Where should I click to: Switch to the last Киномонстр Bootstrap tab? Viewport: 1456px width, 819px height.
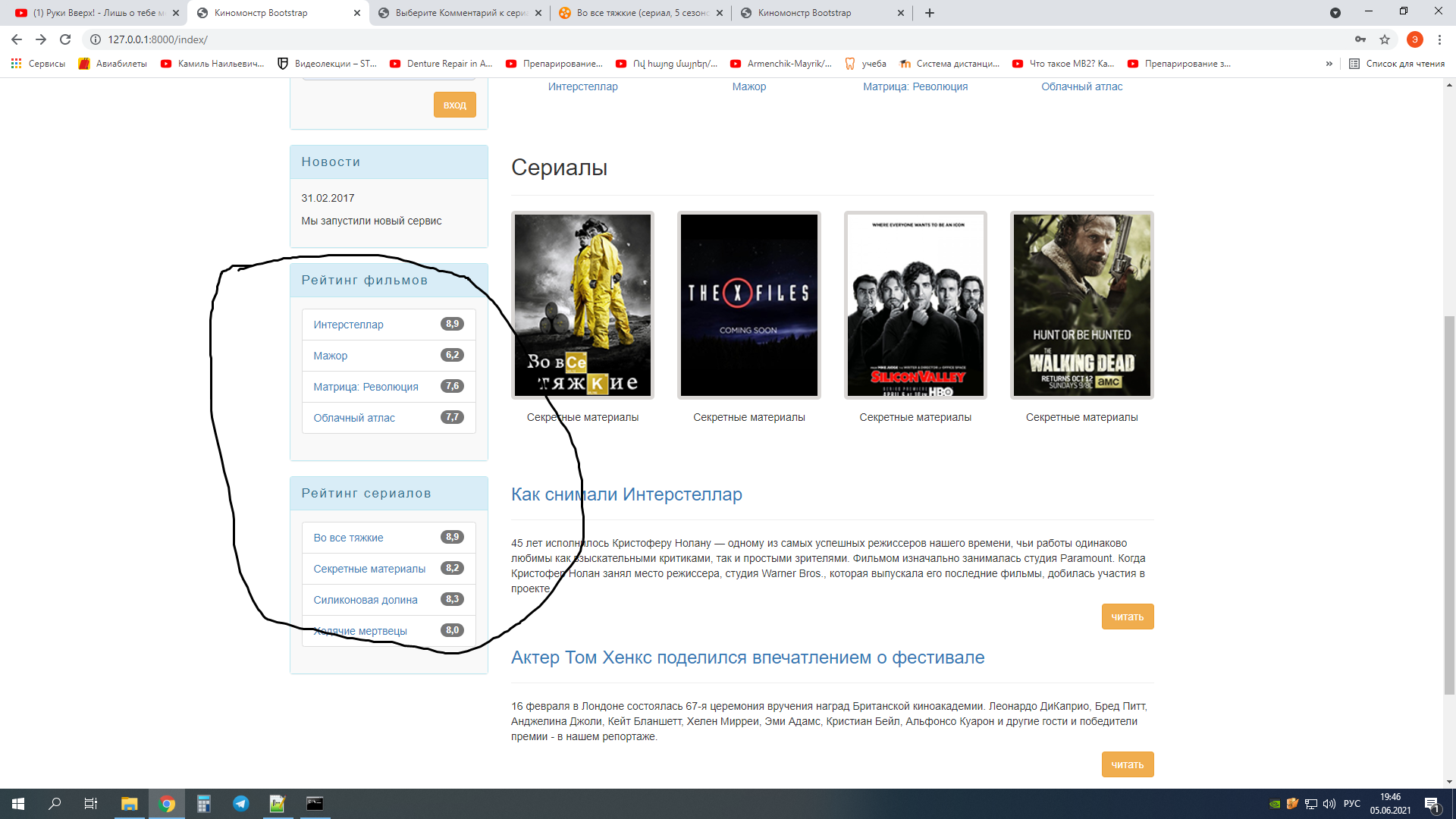pyautogui.click(x=822, y=13)
